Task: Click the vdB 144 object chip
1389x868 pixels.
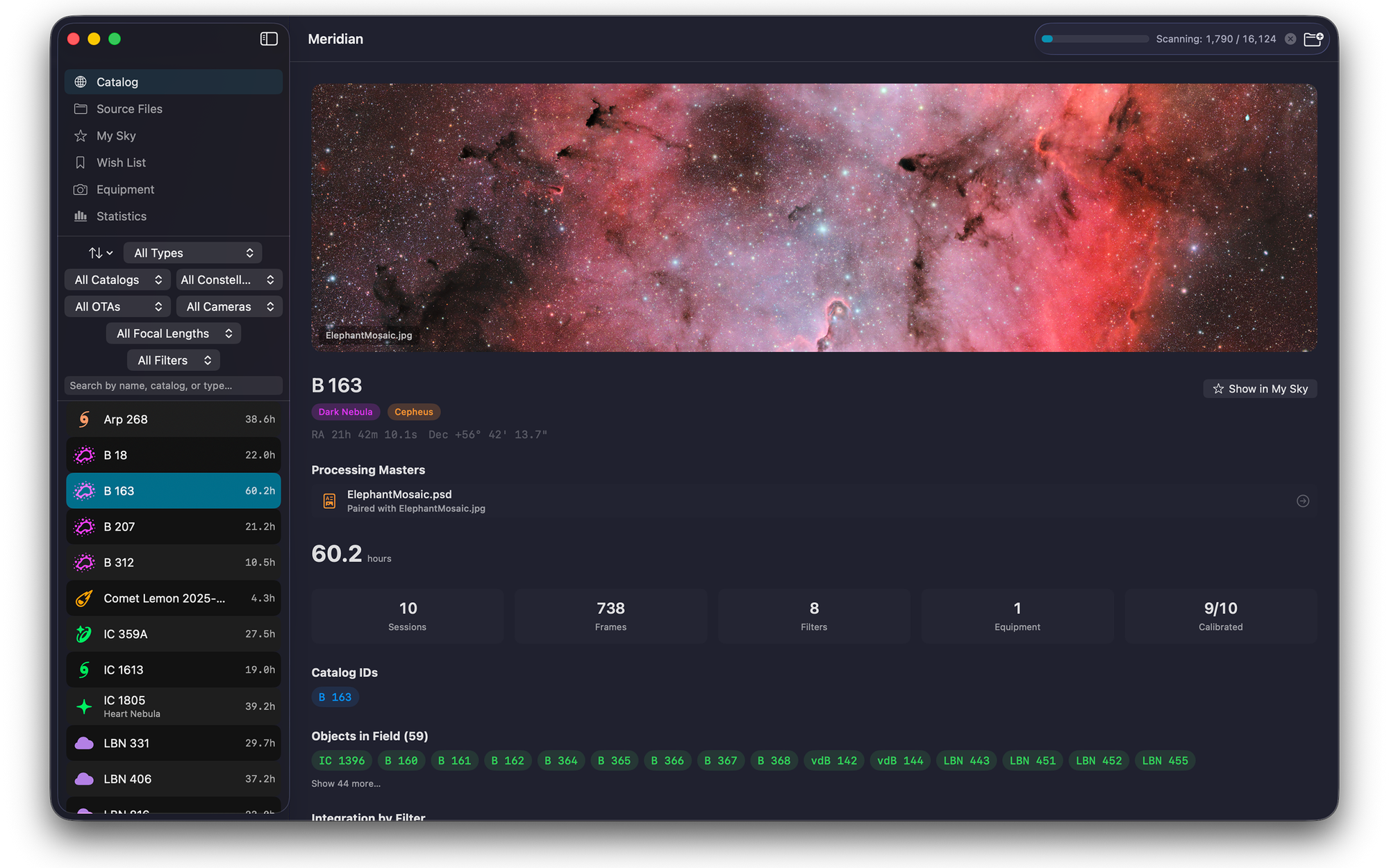Action: tap(900, 761)
